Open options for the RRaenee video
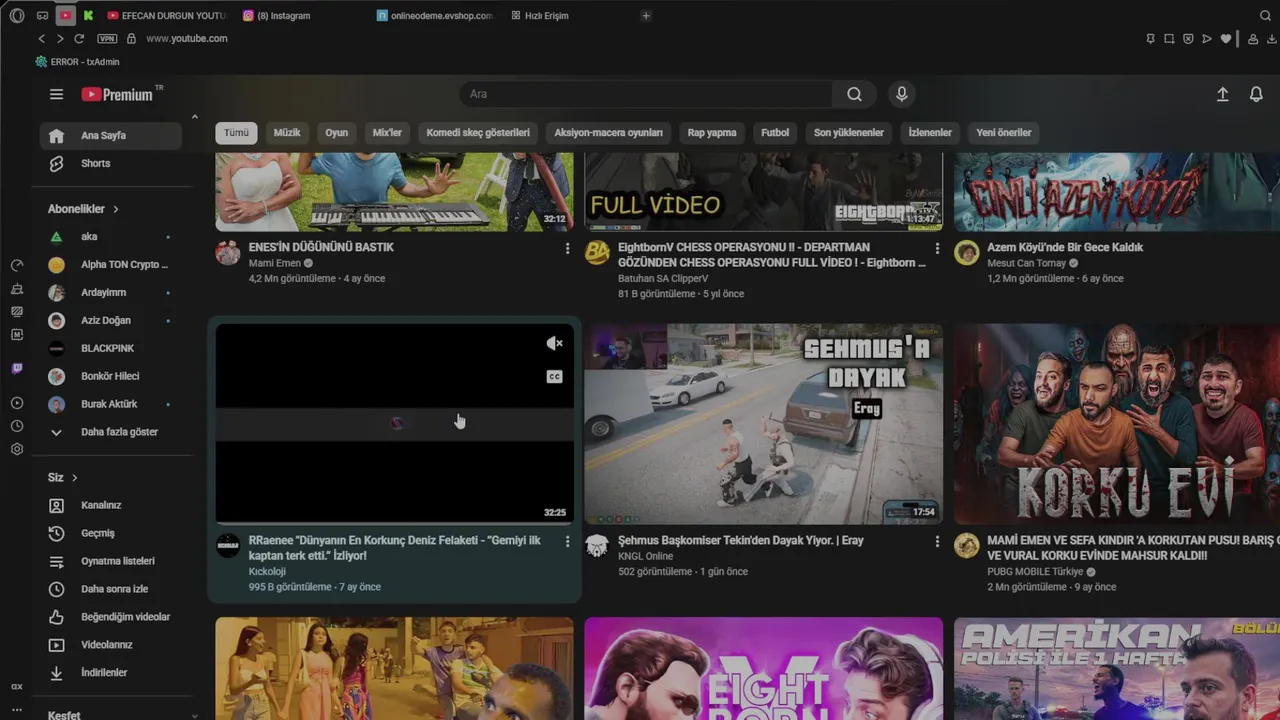This screenshot has height=720, width=1280. tap(568, 541)
